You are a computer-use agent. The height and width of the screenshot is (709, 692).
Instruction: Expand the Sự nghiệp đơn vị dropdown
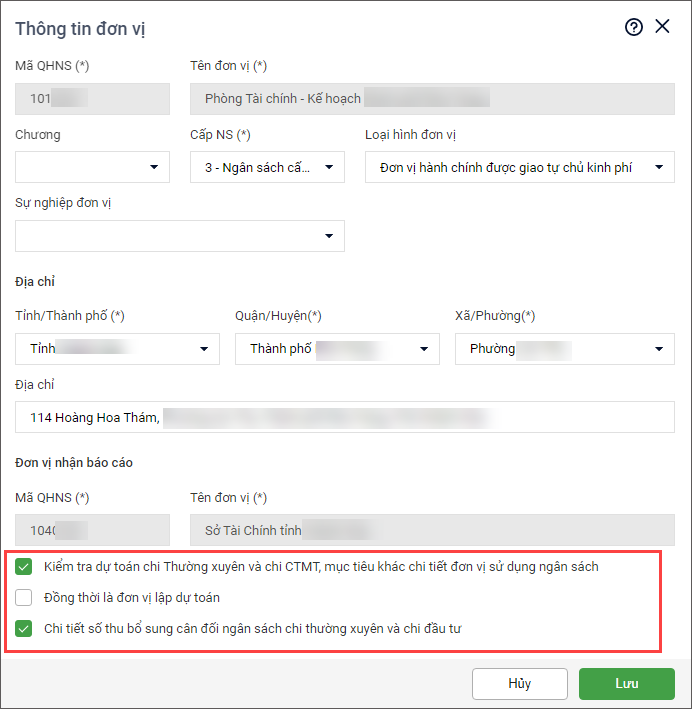click(x=329, y=236)
